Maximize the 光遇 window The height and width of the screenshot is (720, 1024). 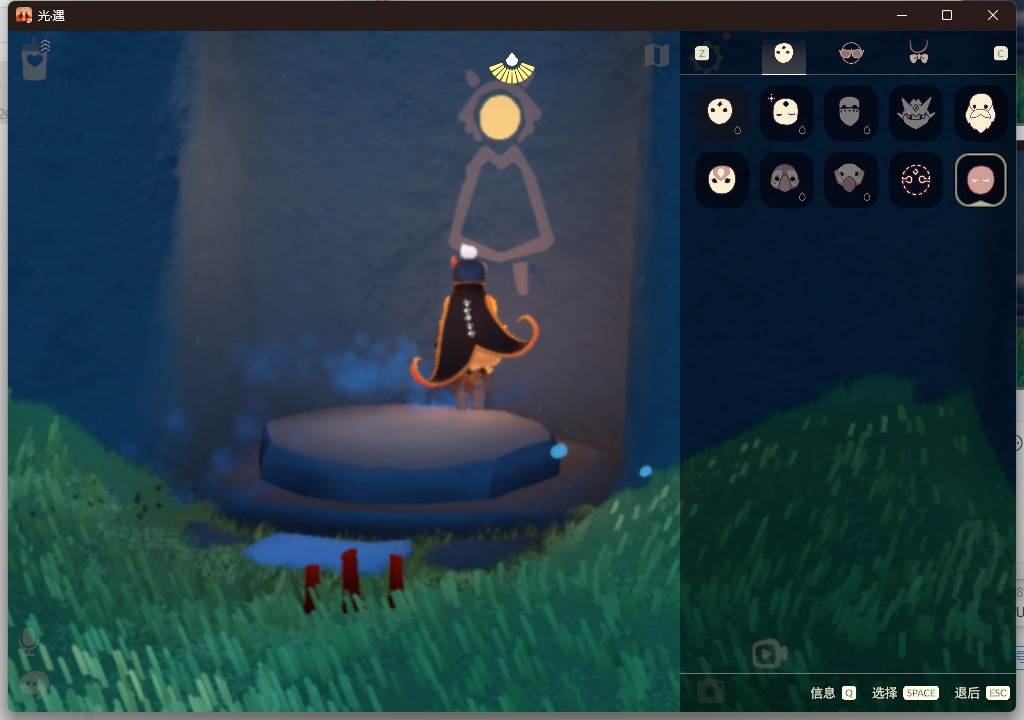(947, 15)
